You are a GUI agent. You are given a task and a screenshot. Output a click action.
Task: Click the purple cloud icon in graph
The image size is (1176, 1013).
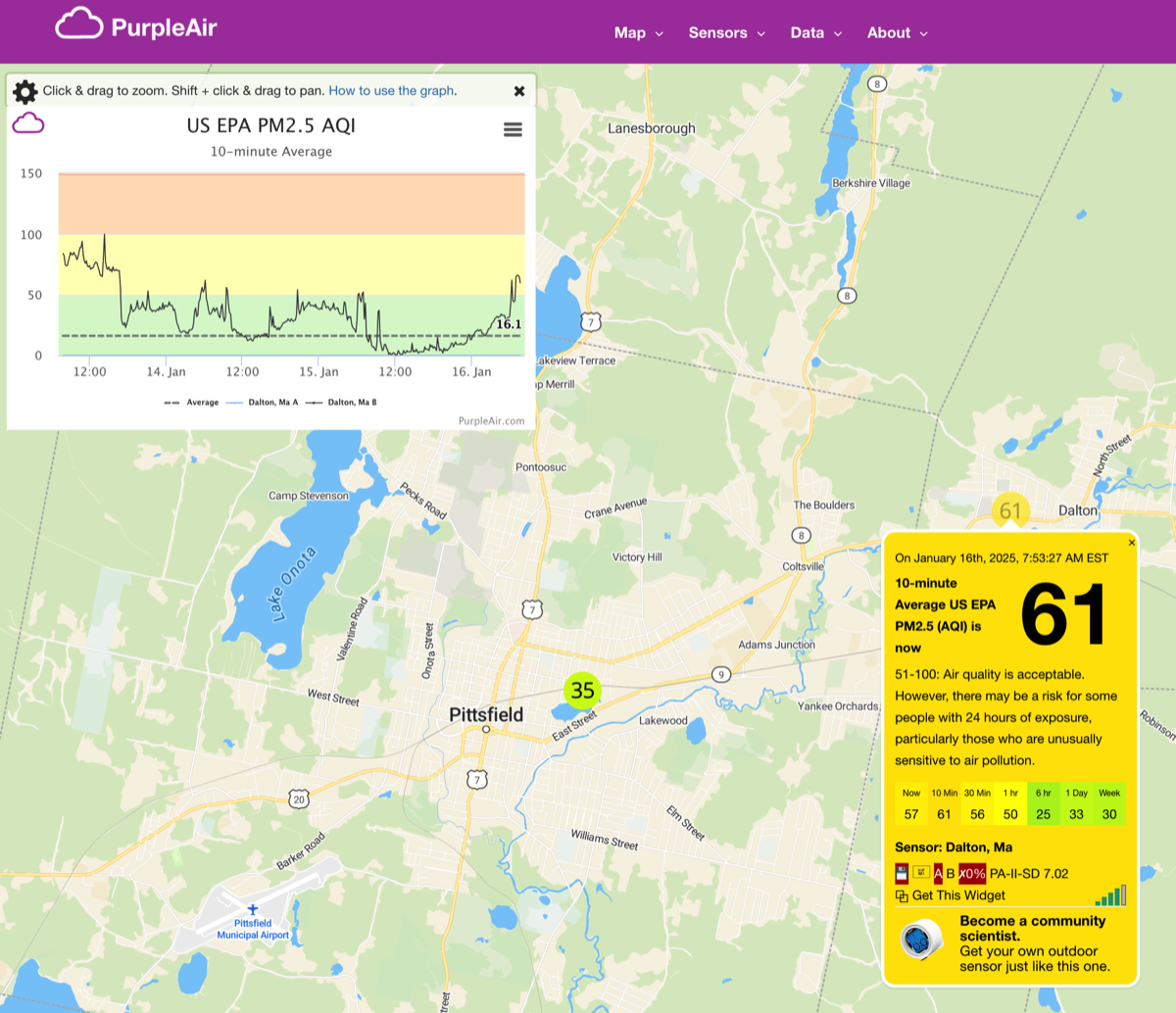pos(28,122)
